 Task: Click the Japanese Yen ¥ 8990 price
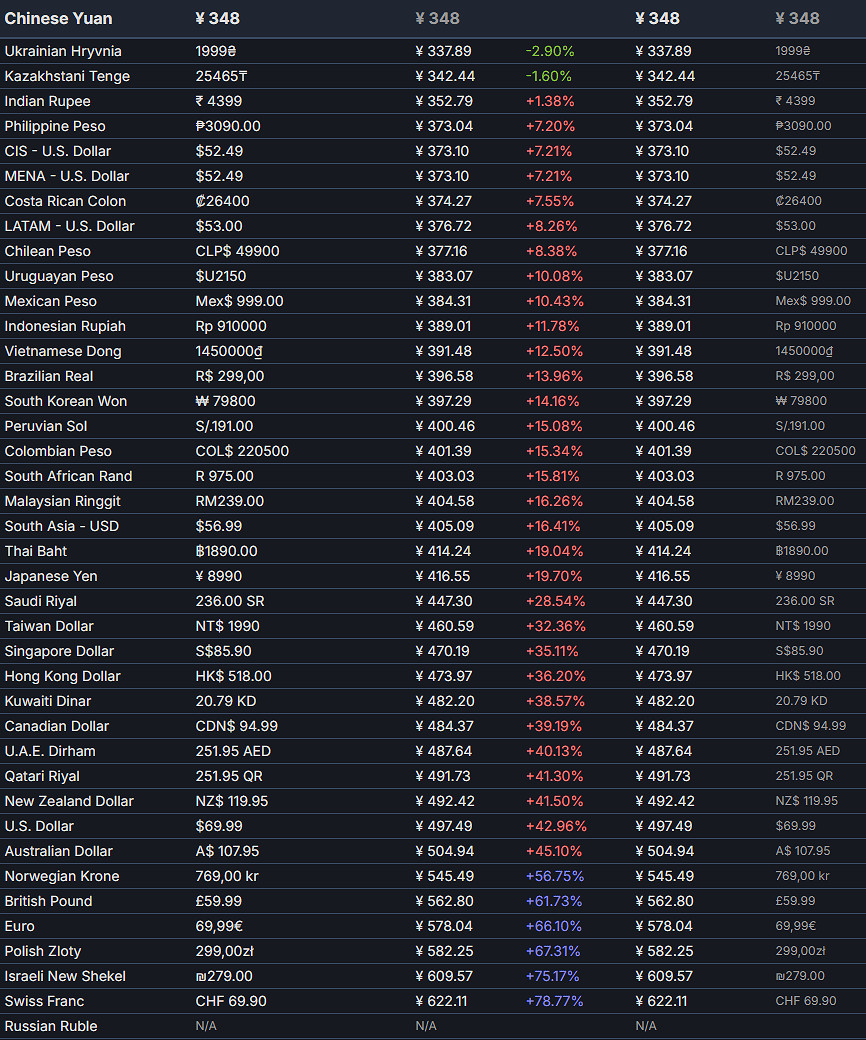pos(215,576)
